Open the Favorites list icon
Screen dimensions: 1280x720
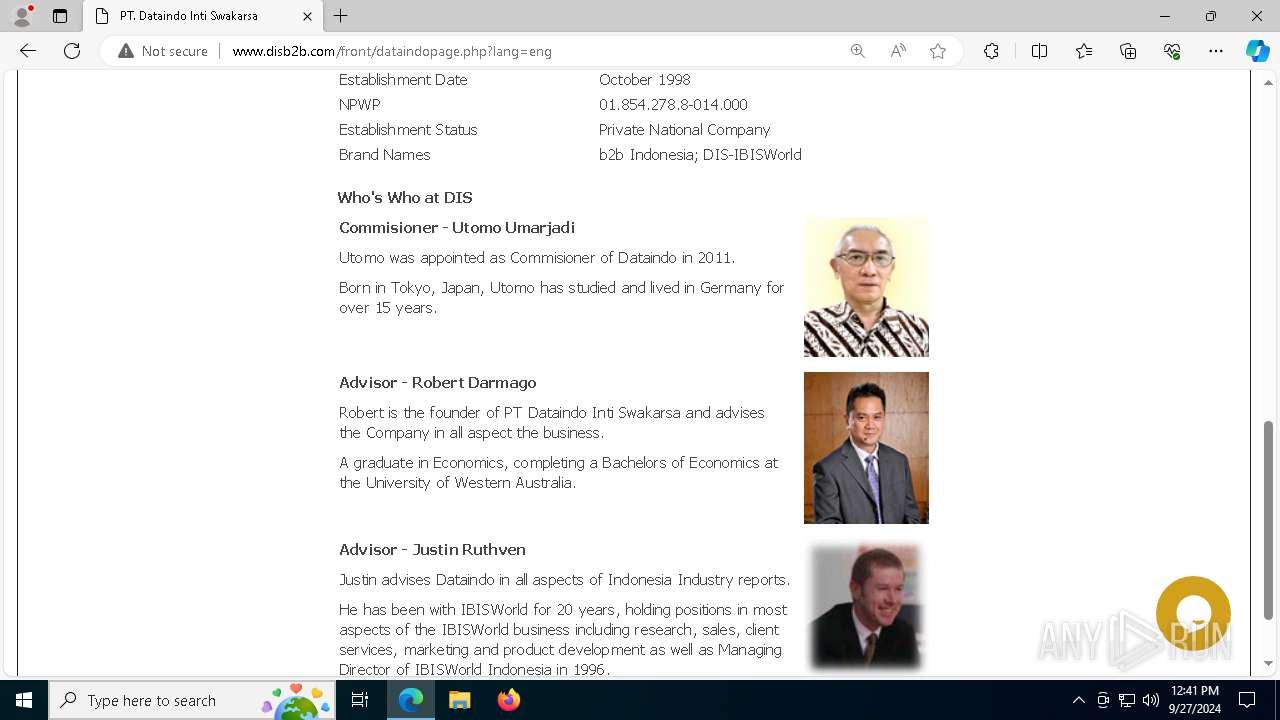click(1084, 51)
